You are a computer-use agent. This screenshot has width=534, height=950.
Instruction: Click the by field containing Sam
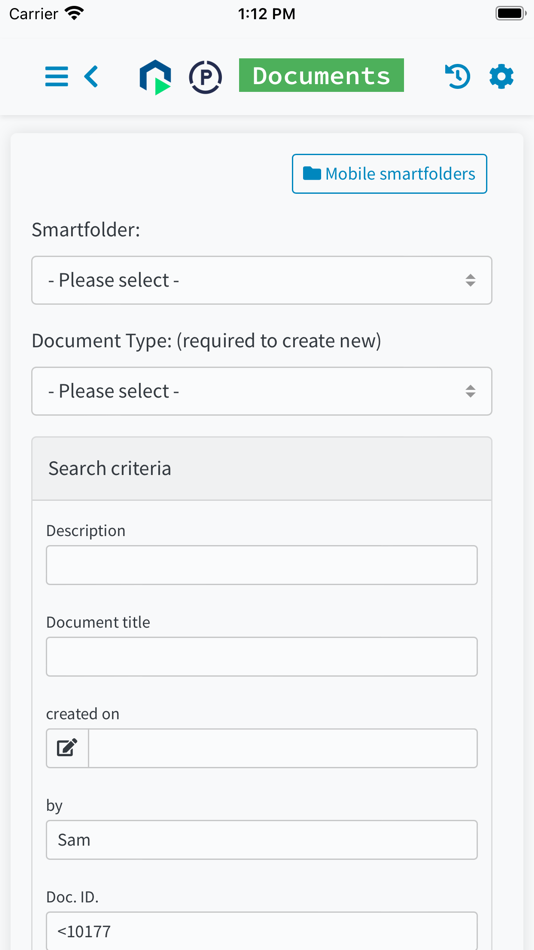262,840
